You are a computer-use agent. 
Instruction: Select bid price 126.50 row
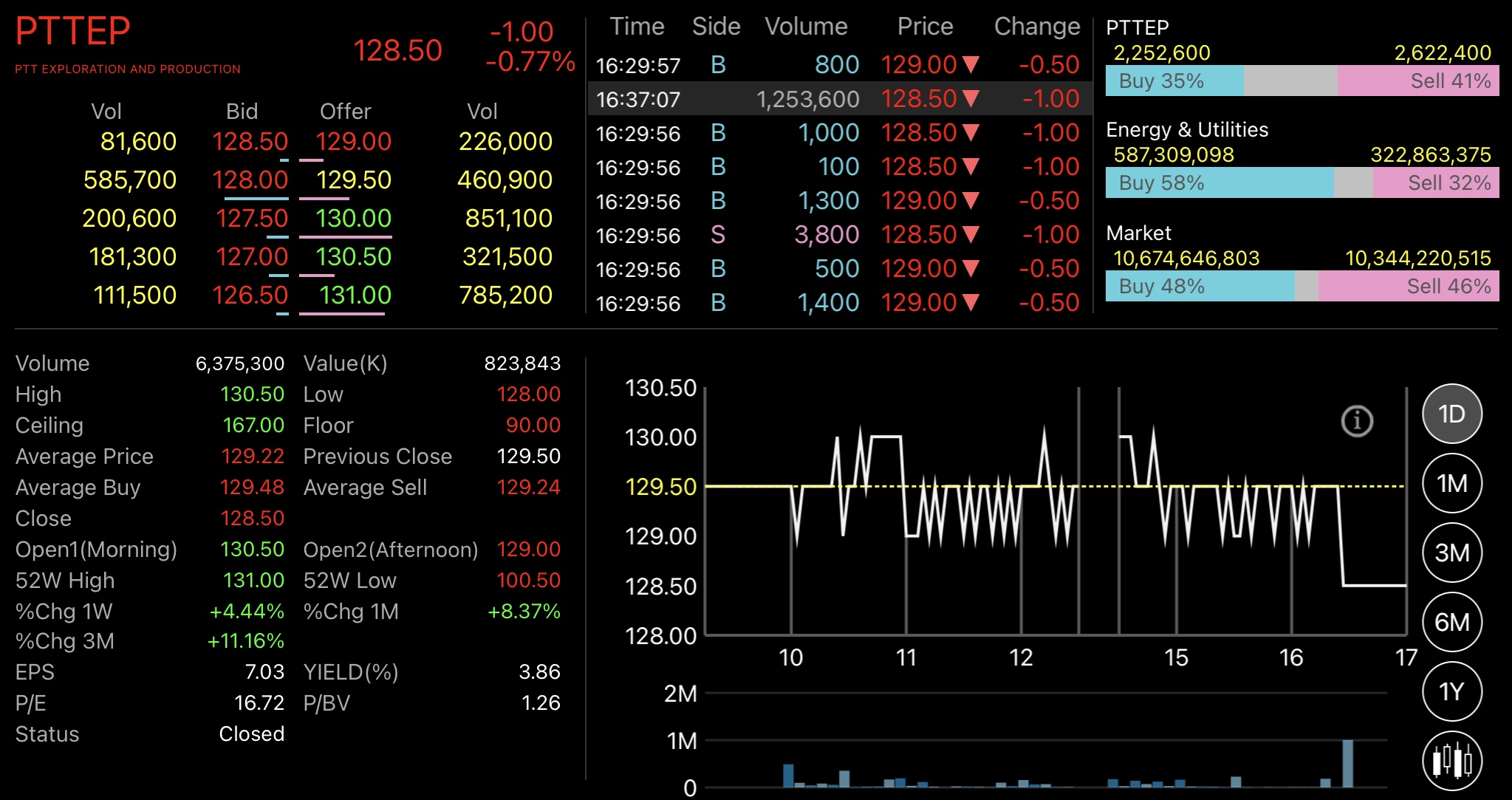250,295
